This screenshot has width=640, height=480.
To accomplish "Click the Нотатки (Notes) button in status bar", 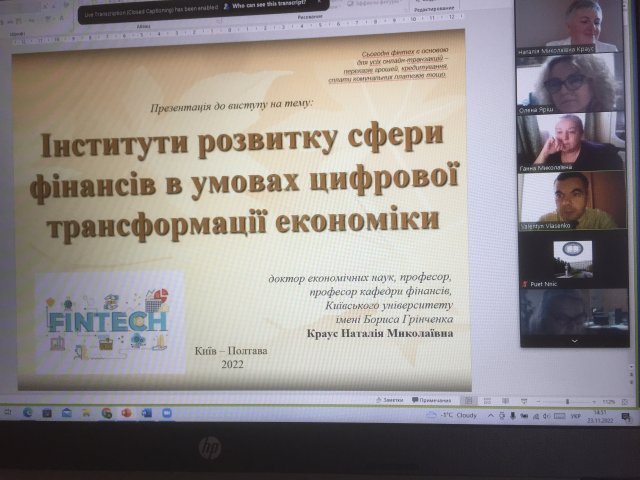I will [393, 400].
